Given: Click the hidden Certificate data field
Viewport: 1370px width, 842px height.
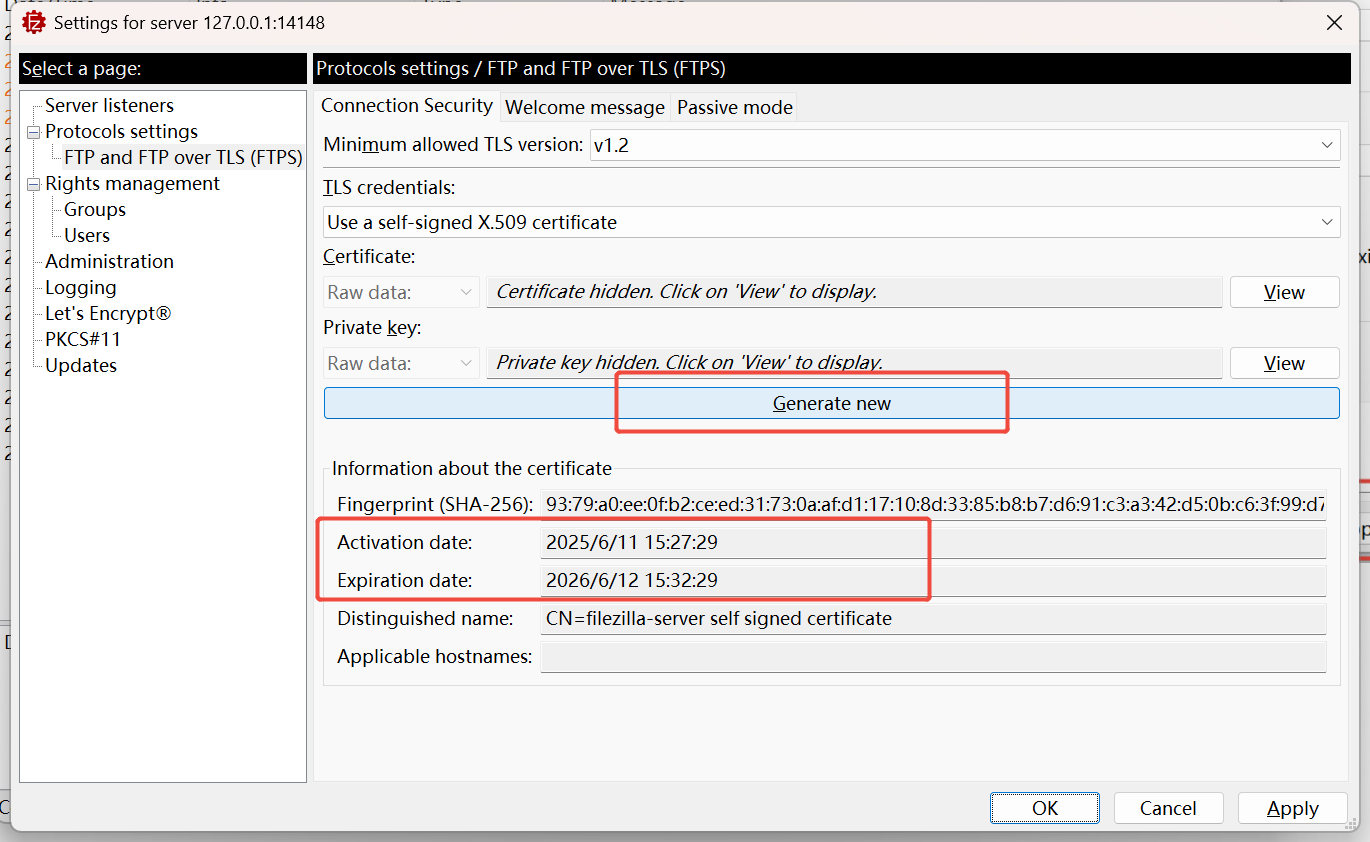Looking at the screenshot, I should [854, 292].
